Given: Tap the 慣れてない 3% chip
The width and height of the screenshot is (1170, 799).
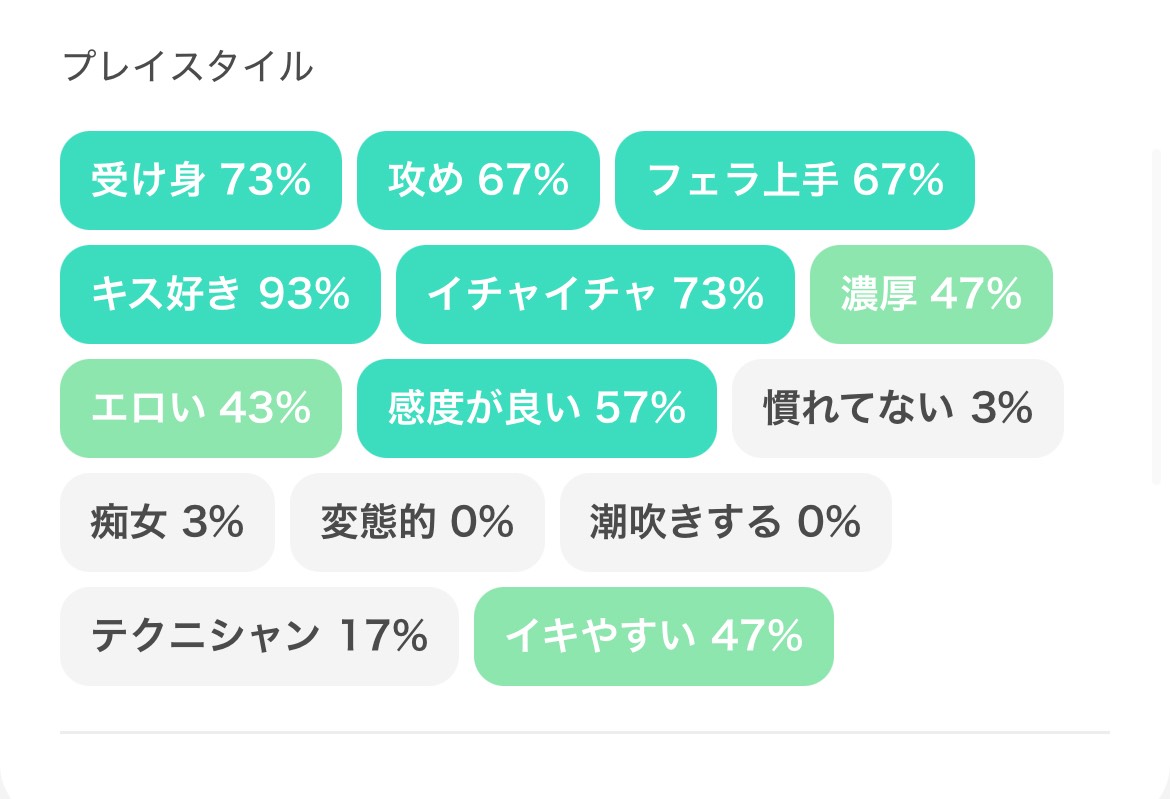Looking at the screenshot, I should click(x=897, y=408).
